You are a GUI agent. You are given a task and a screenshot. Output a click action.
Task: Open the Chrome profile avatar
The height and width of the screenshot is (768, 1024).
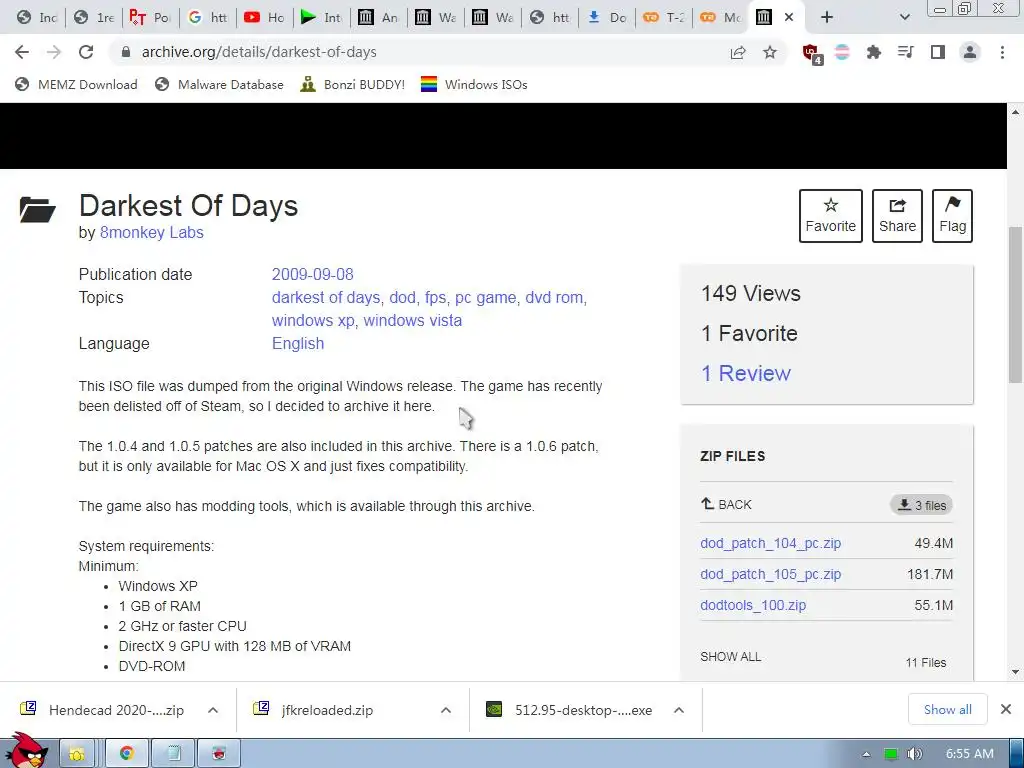970,52
